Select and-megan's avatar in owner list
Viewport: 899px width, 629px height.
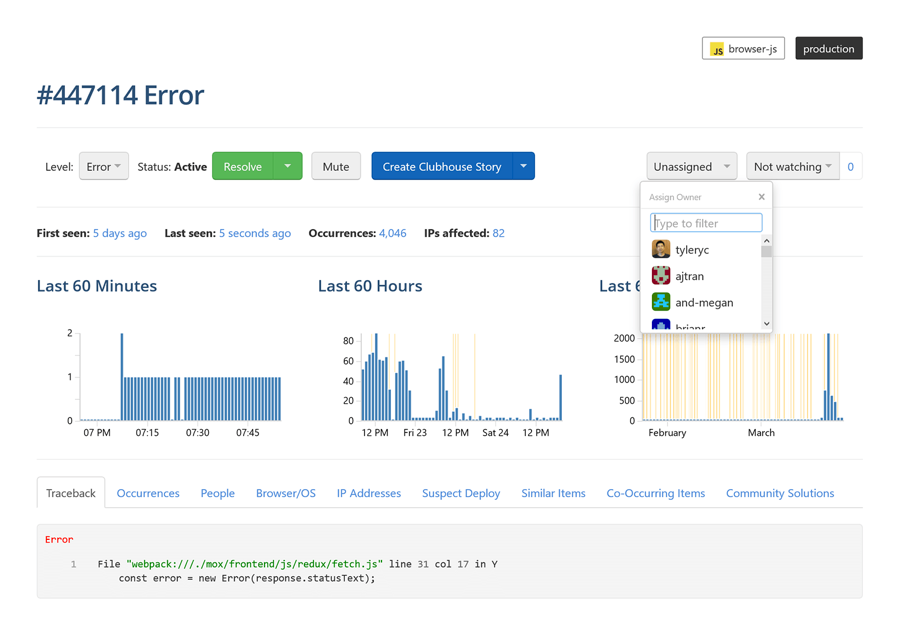[661, 302]
